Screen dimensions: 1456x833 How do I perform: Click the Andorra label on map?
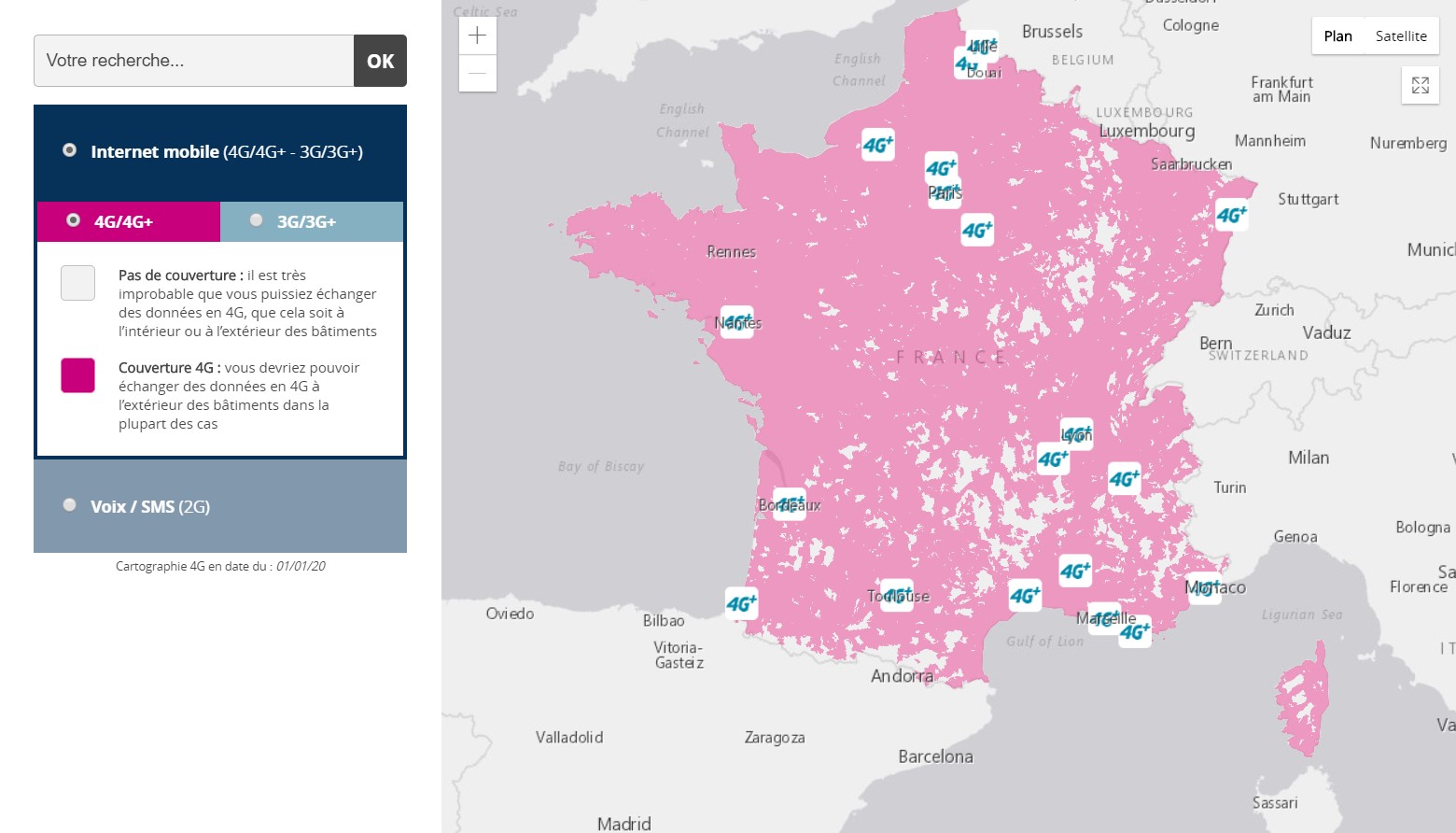point(902,676)
